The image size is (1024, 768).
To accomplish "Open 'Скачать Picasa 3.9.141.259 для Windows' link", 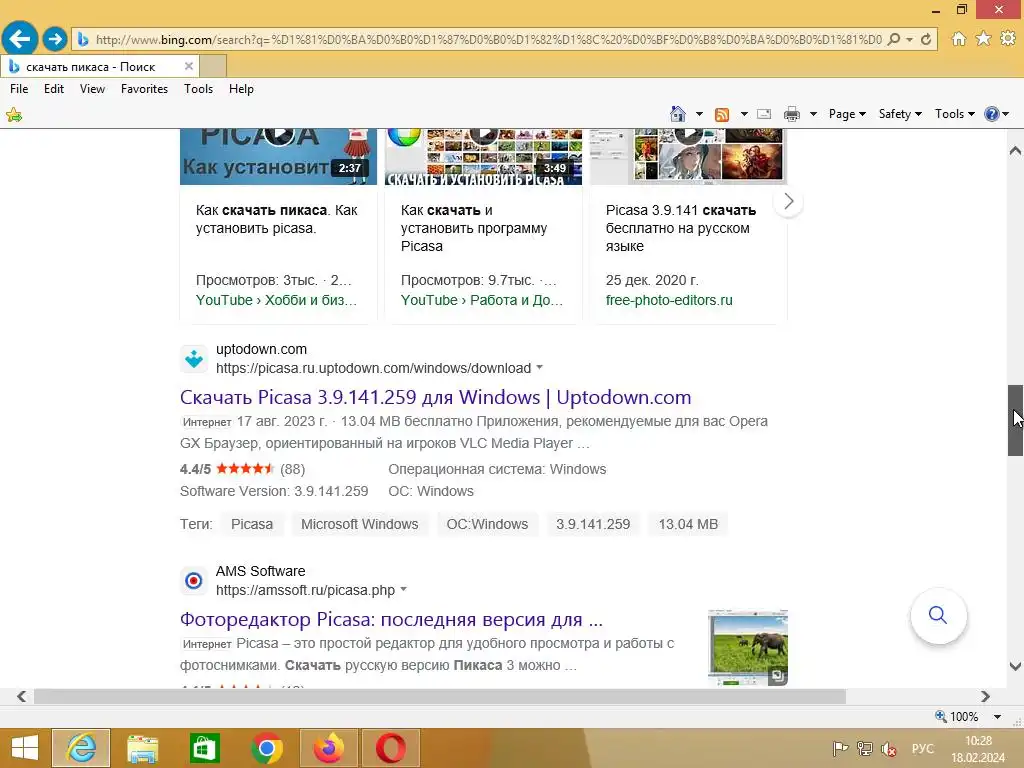I will pyautogui.click(x=435, y=397).
